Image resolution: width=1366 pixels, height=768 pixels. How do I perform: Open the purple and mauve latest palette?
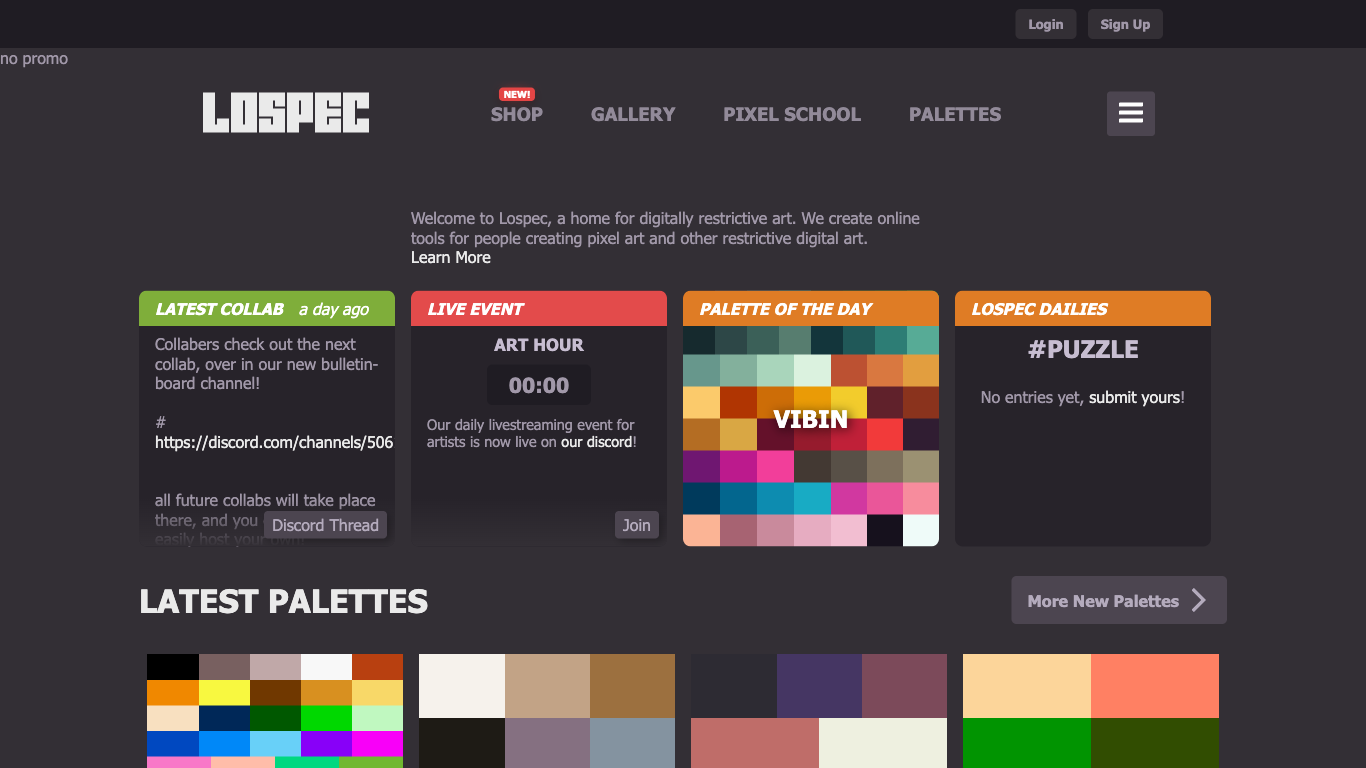pyautogui.click(x=819, y=711)
